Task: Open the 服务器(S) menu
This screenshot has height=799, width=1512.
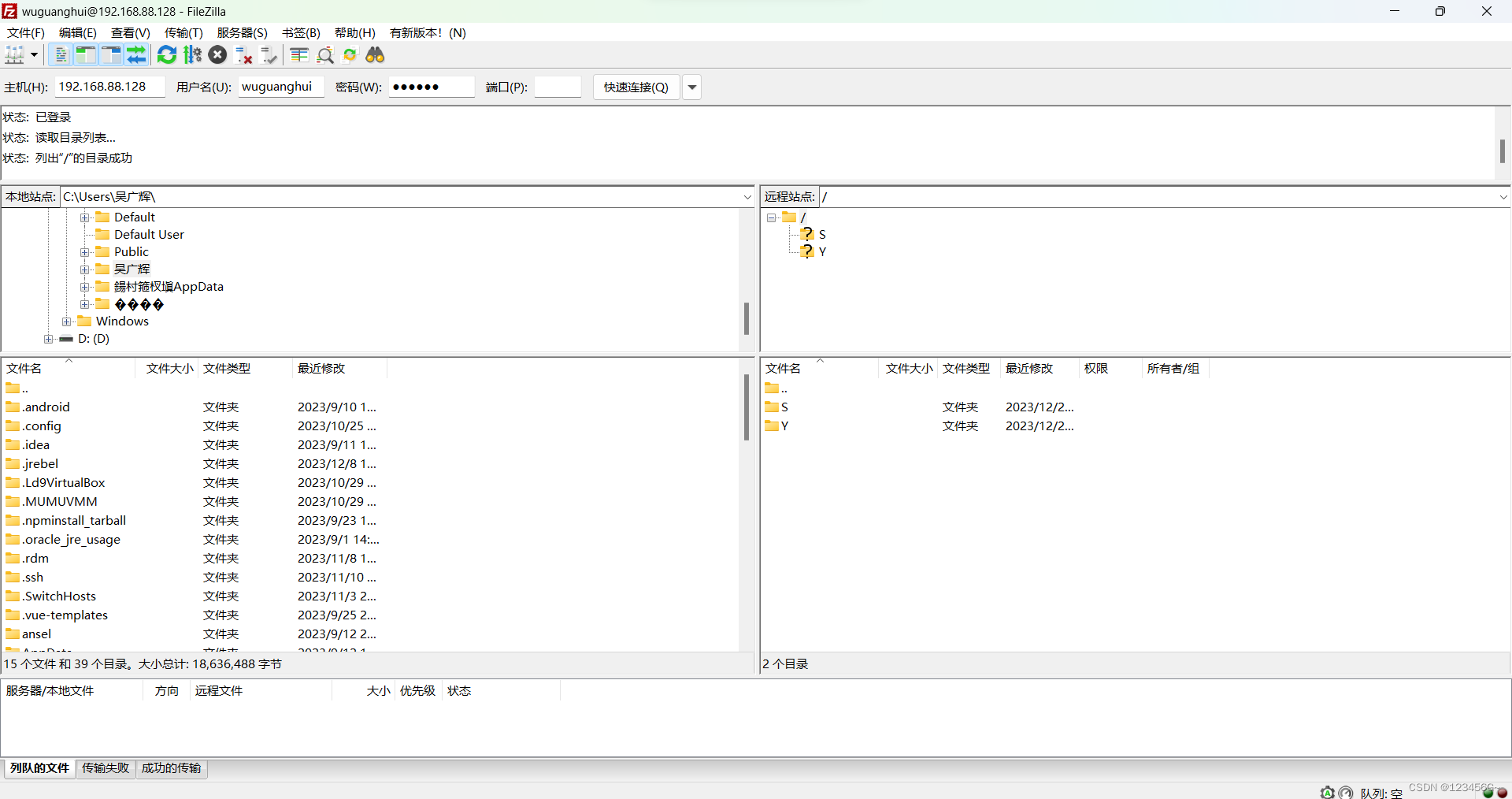Action: click(243, 33)
